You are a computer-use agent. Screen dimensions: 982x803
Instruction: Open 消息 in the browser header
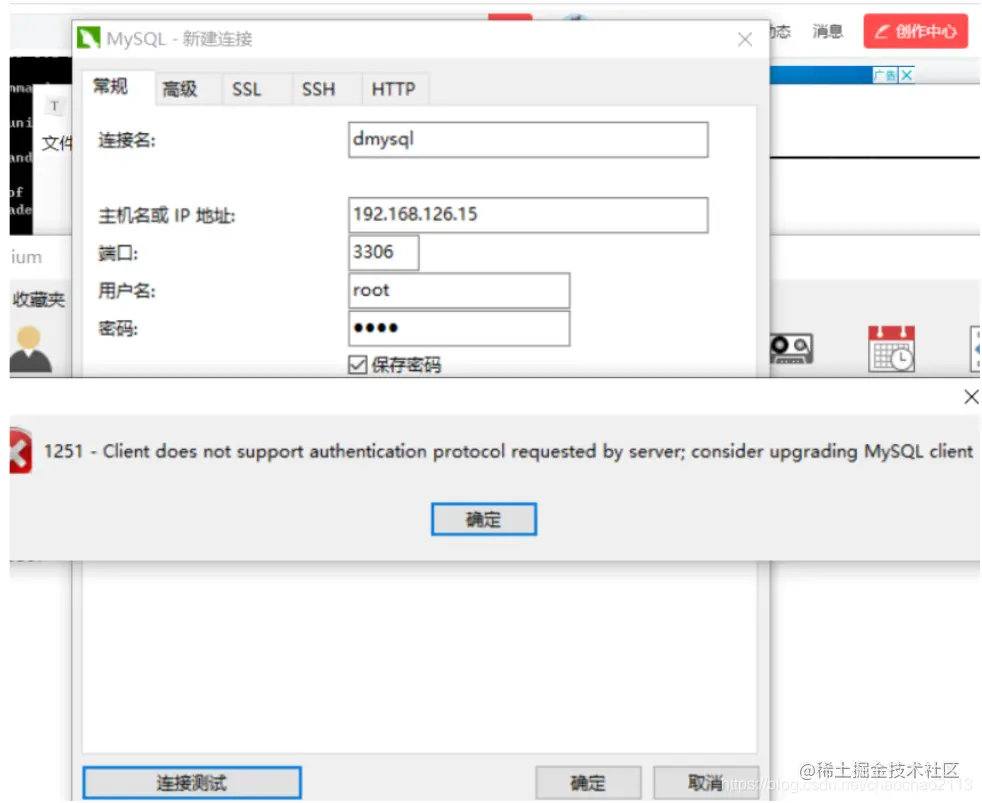click(827, 31)
